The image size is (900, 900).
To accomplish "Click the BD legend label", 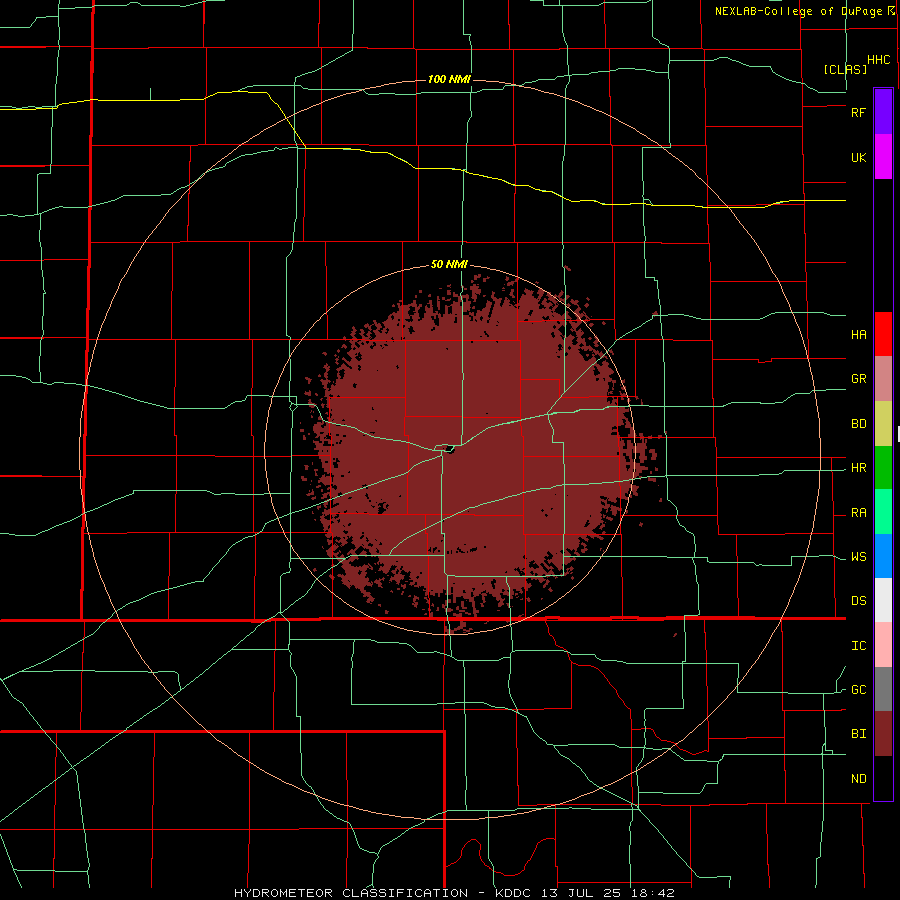I will [x=858, y=424].
